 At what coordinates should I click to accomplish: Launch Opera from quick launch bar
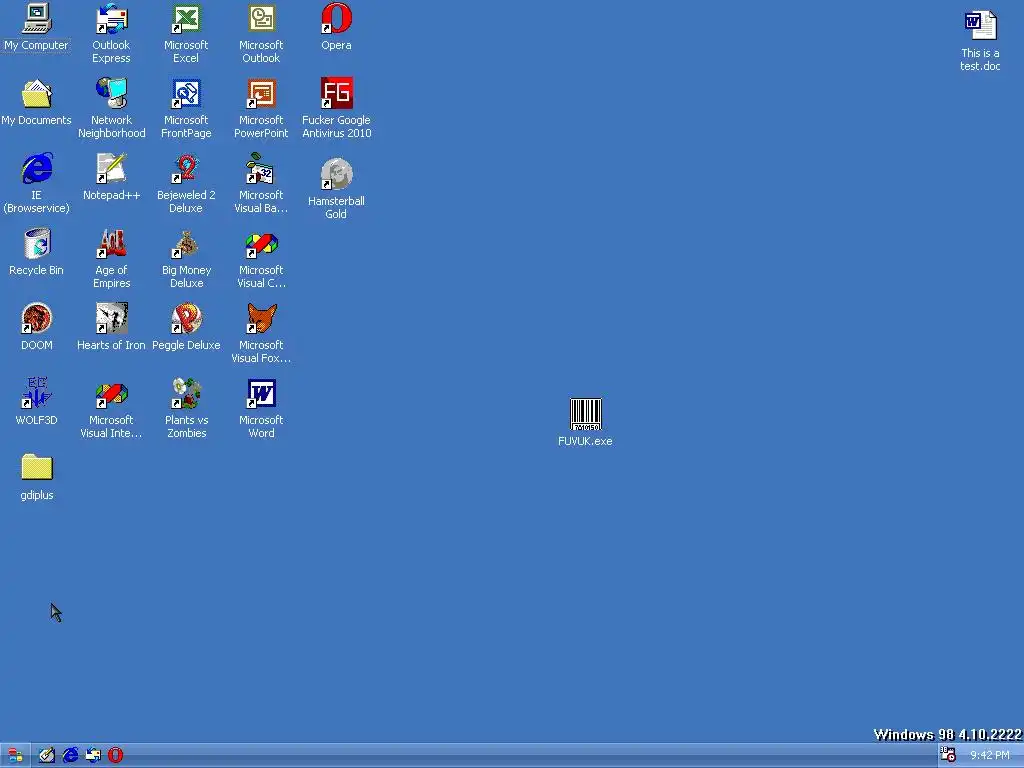point(116,756)
